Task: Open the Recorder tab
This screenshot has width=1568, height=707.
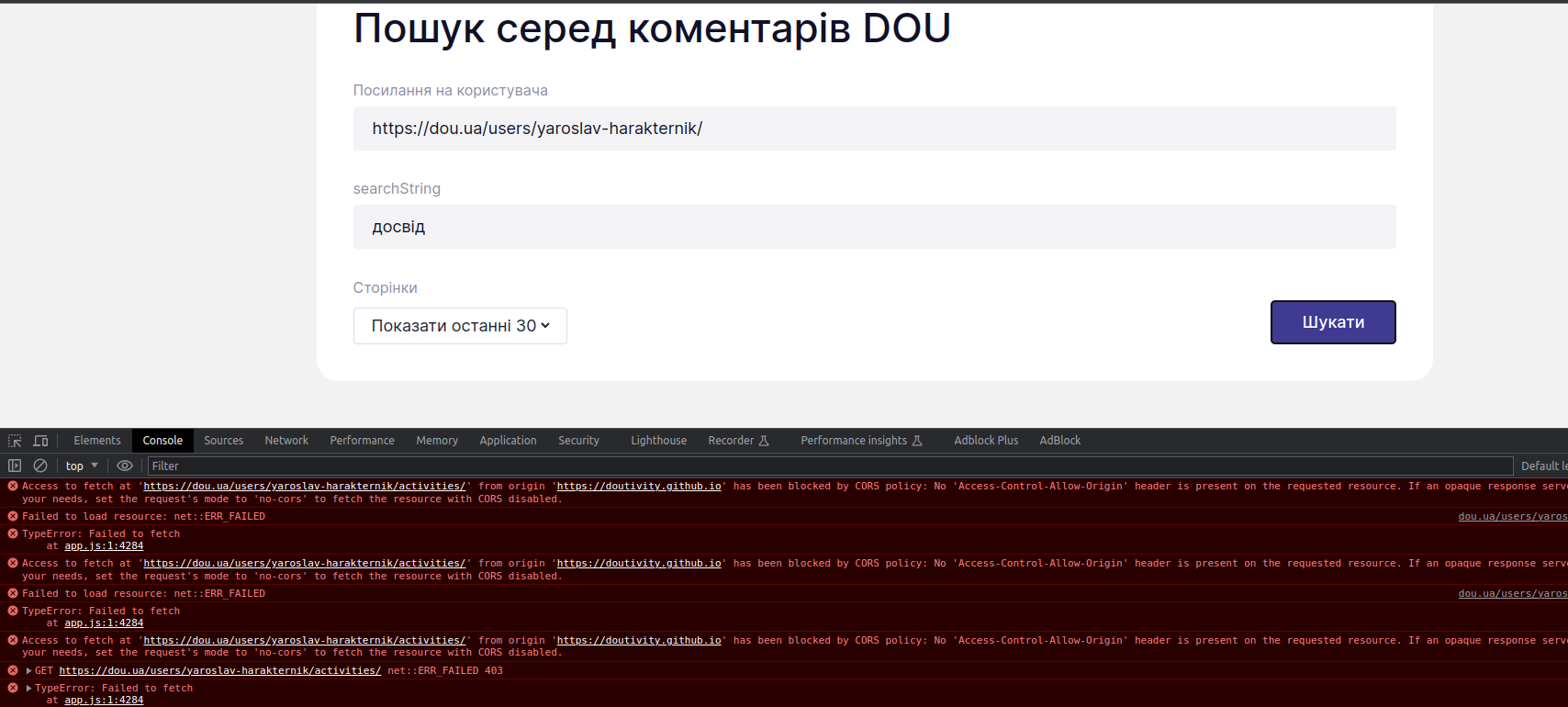Action: [738, 441]
